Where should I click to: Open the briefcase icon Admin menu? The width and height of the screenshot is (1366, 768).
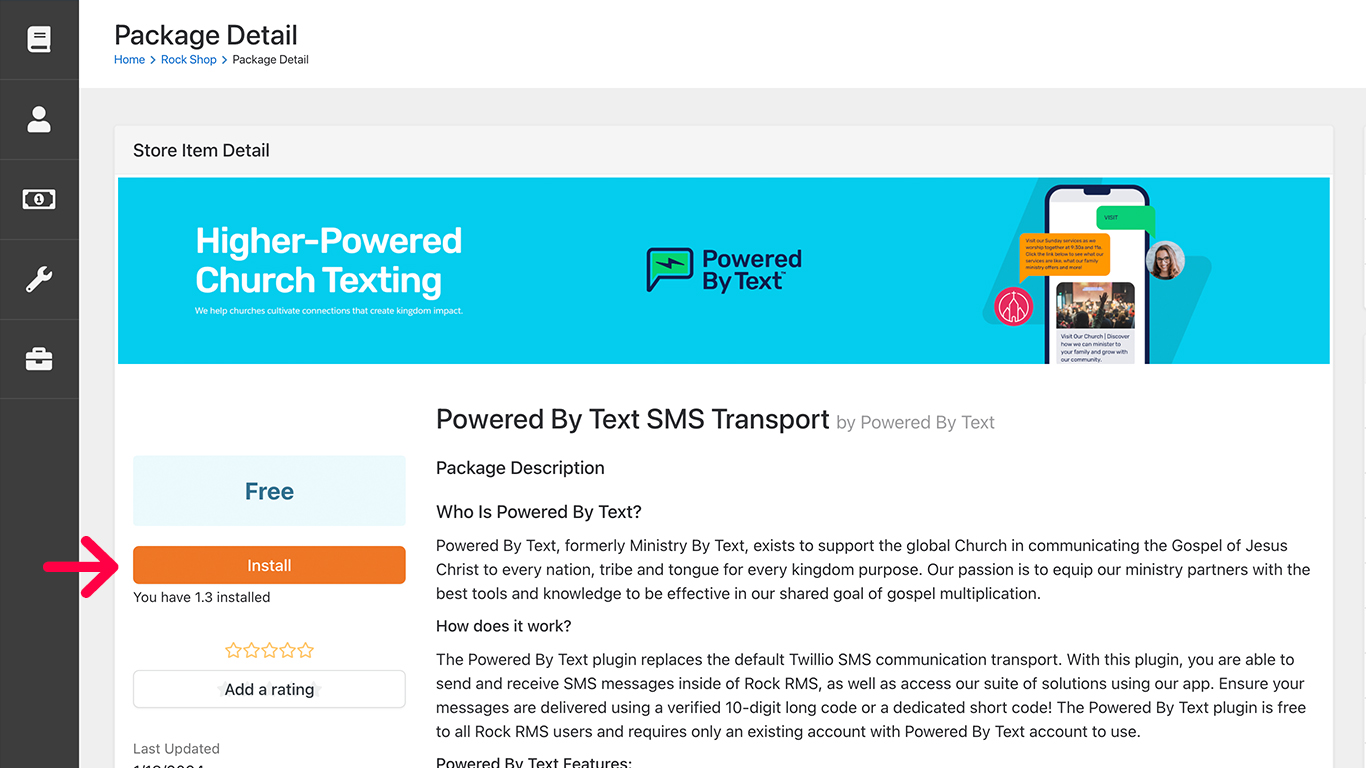pos(39,360)
